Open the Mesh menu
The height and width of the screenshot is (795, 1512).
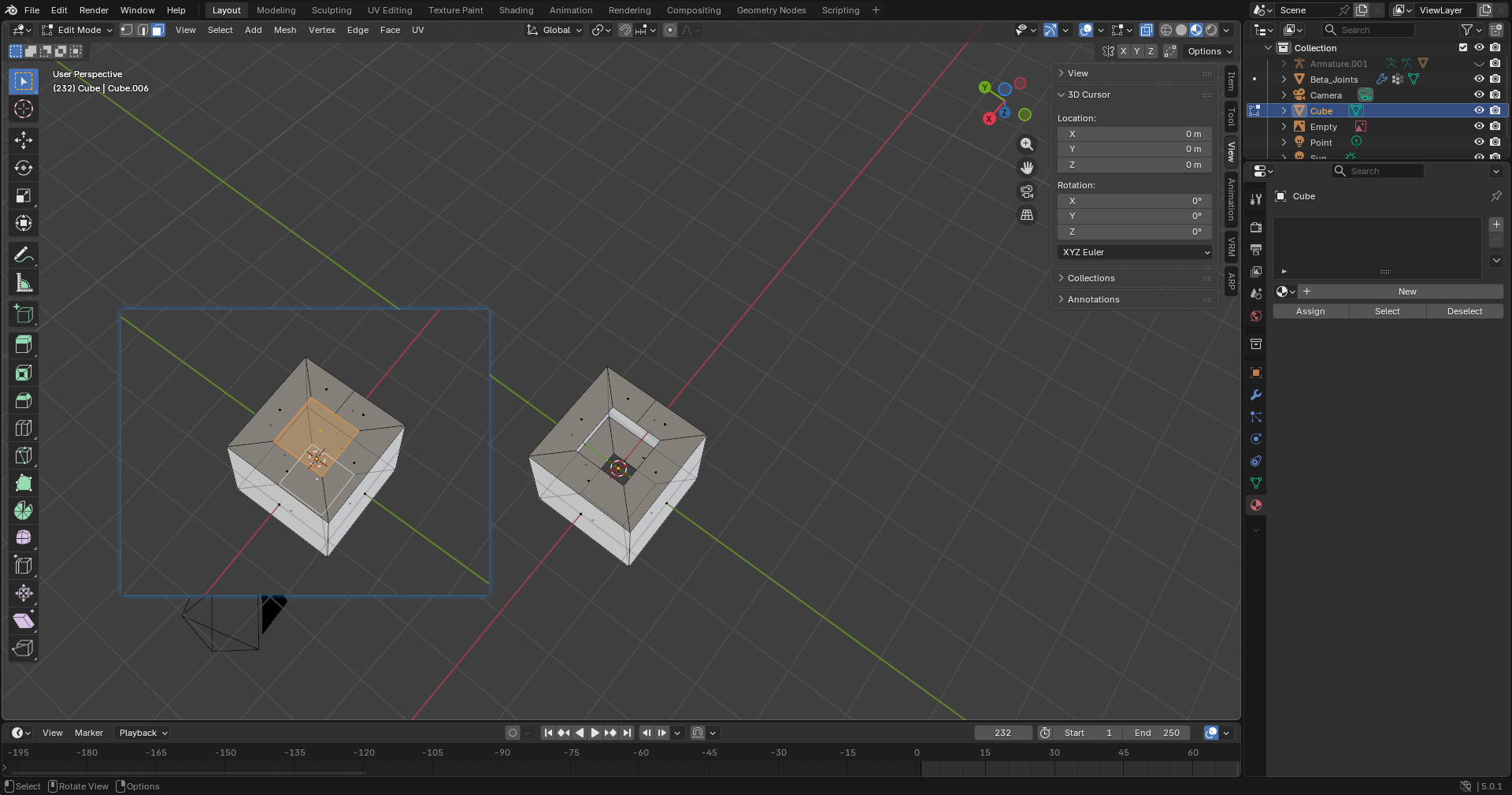(285, 30)
